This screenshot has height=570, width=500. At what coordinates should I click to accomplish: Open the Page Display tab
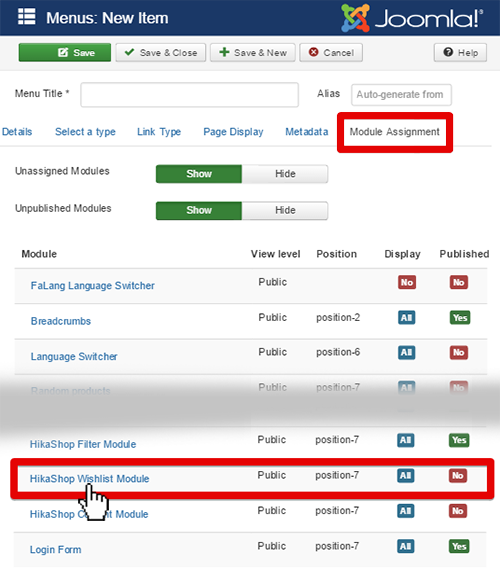tap(233, 132)
